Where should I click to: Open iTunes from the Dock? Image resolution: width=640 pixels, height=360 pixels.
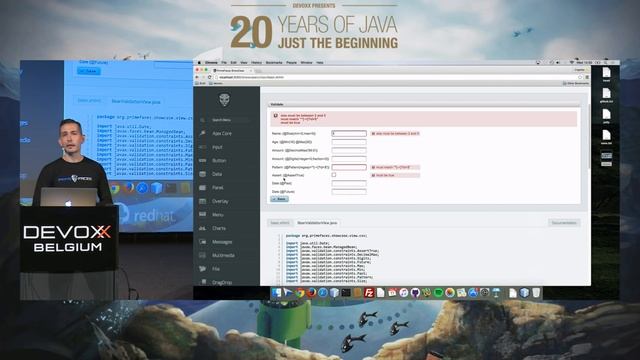click(404, 293)
